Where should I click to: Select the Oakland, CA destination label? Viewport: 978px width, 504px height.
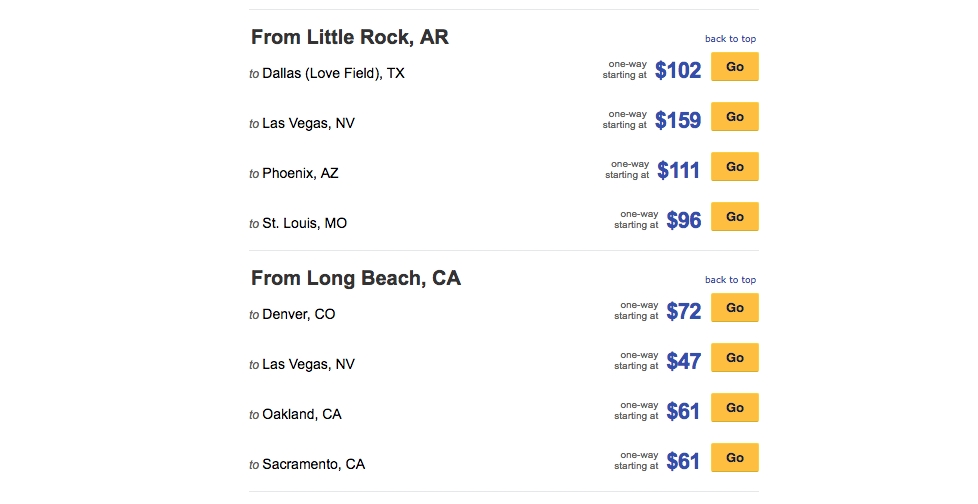tap(301, 414)
